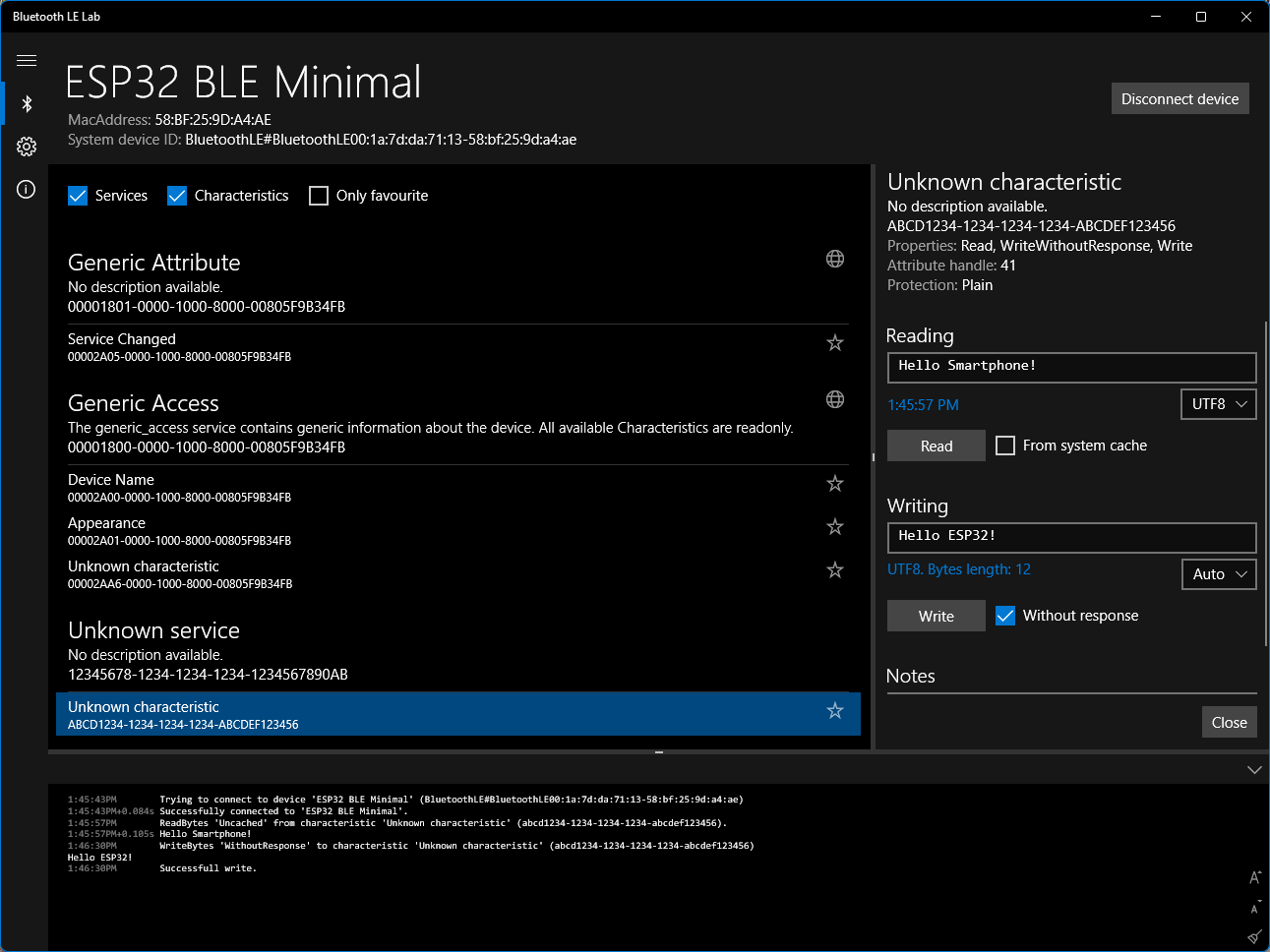Click the 00001801-0000-1000-8000-00805F9B34FB UUID
The width and height of the screenshot is (1270, 952).
(x=207, y=307)
